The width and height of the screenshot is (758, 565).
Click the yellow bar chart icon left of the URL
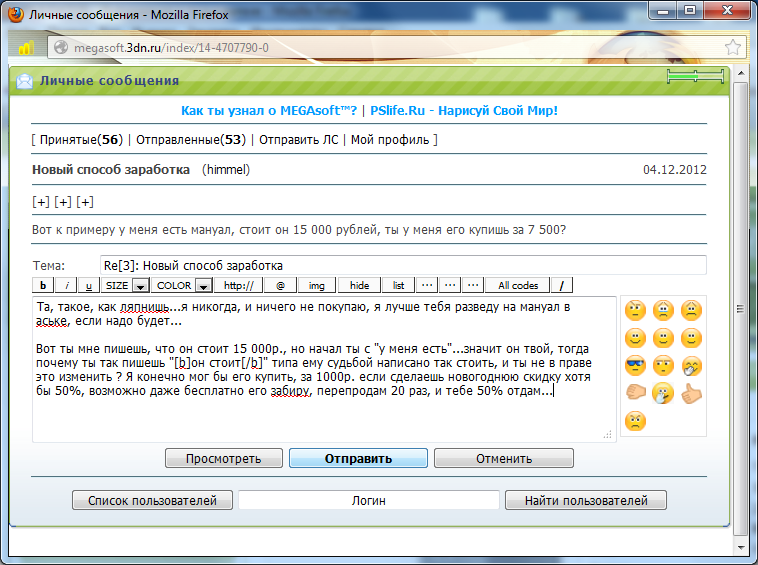(26, 47)
